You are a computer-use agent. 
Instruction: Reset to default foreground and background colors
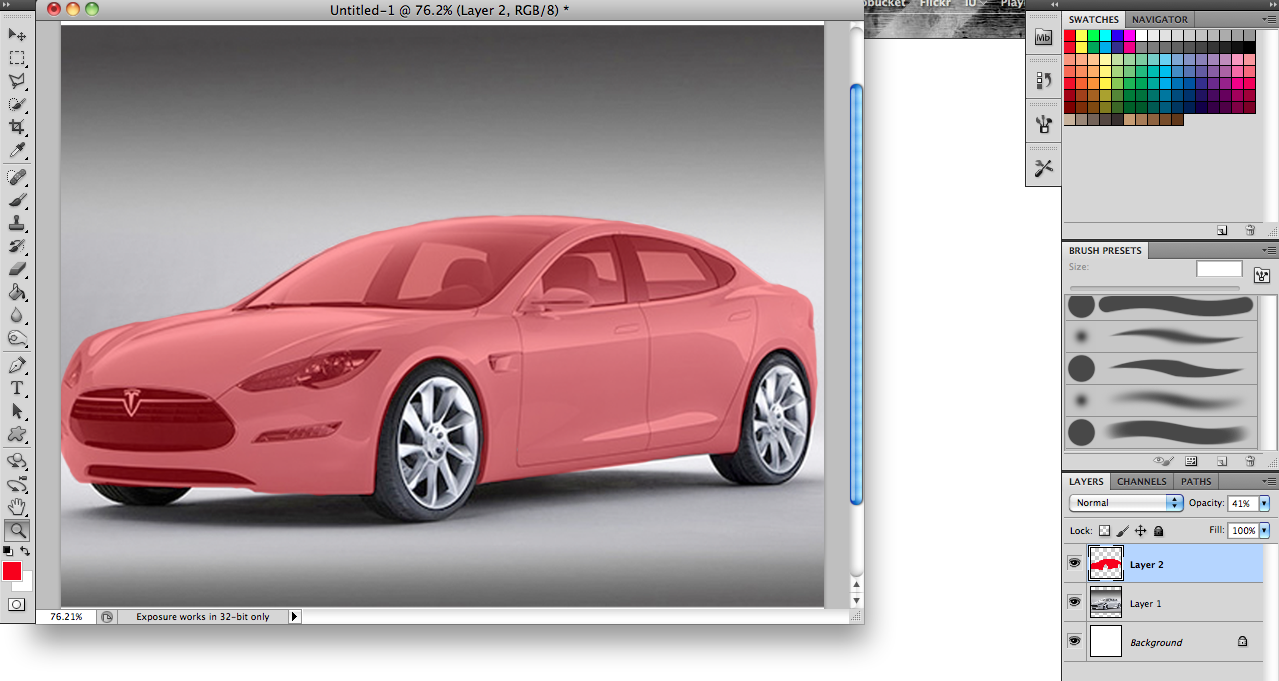(x=7, y=551)
